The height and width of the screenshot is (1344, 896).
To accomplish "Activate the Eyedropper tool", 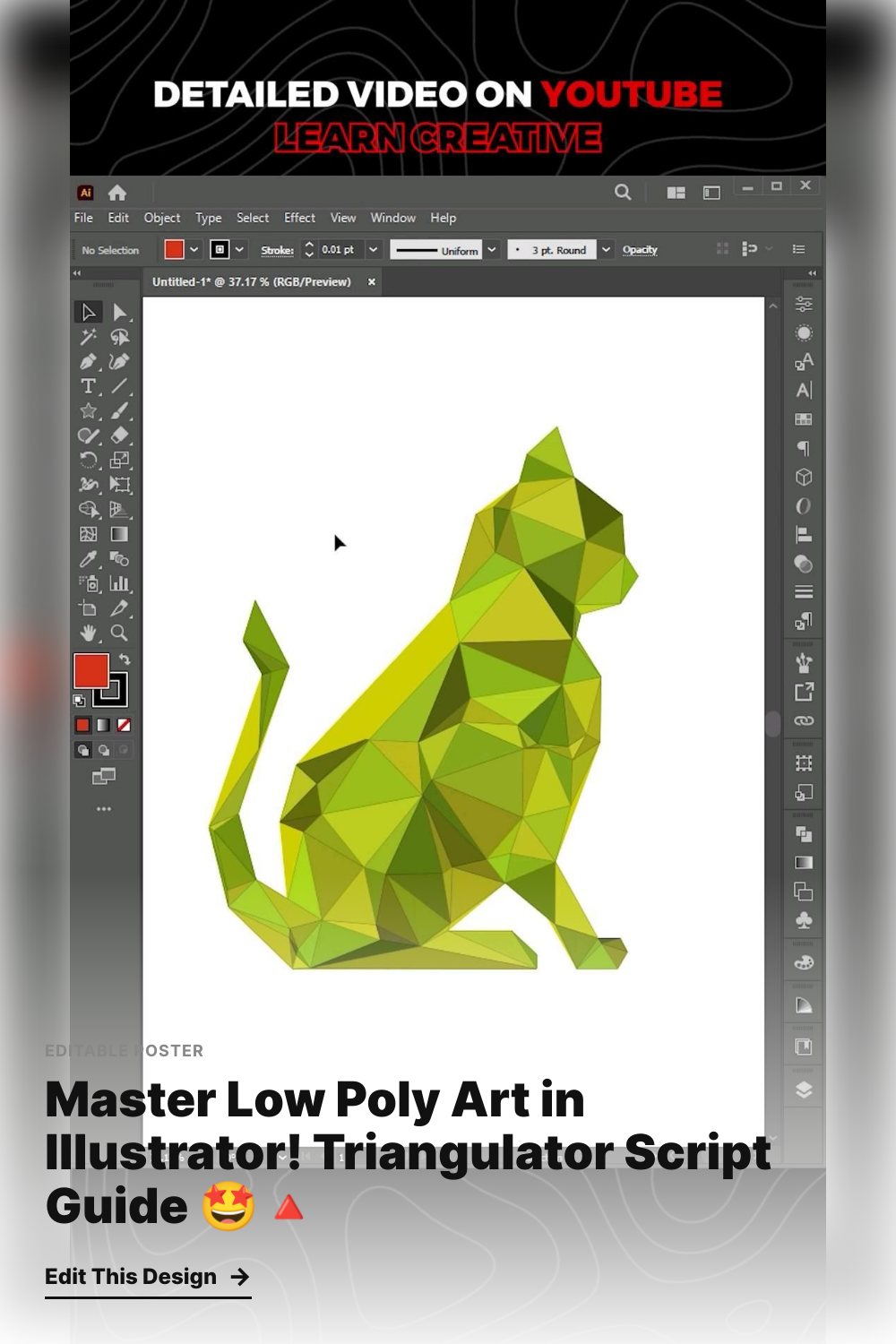I will [88, 559].
